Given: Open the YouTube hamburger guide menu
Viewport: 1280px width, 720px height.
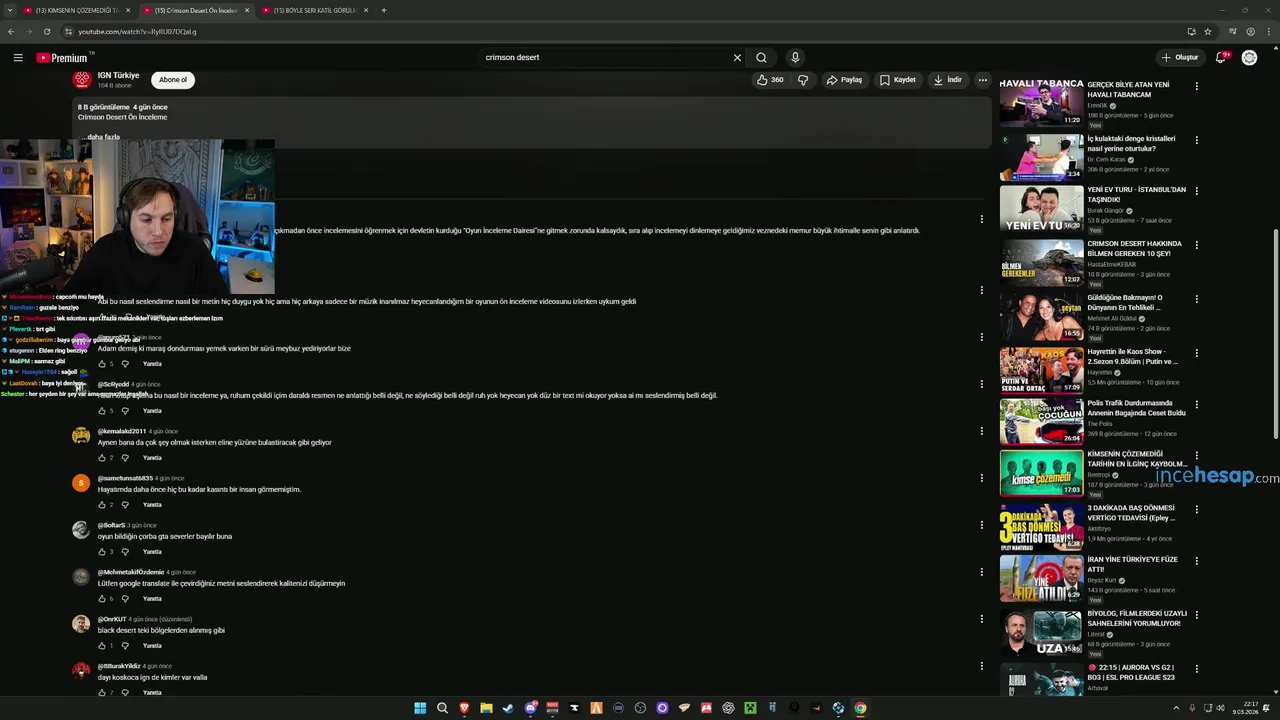Looking at the screenshot, I should pyautogui.click(x=18, y=58).
